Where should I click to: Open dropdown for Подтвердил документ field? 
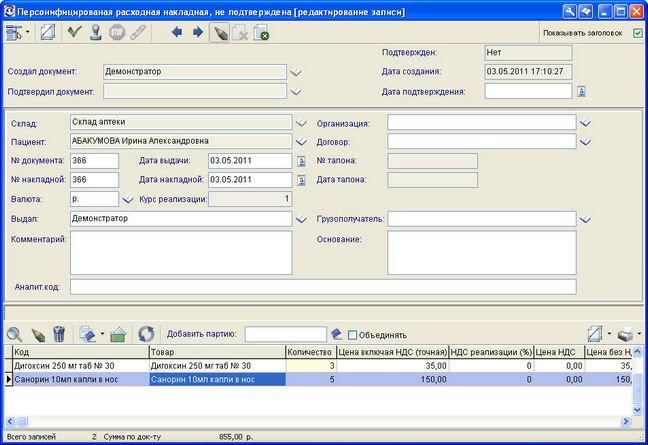(x=295, y=91)
